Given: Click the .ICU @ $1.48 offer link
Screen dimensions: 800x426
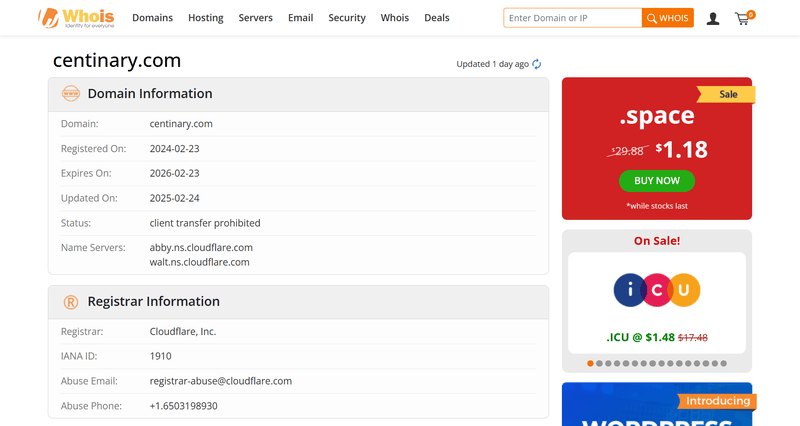Looking at the screenshot, I should [657, 337].
